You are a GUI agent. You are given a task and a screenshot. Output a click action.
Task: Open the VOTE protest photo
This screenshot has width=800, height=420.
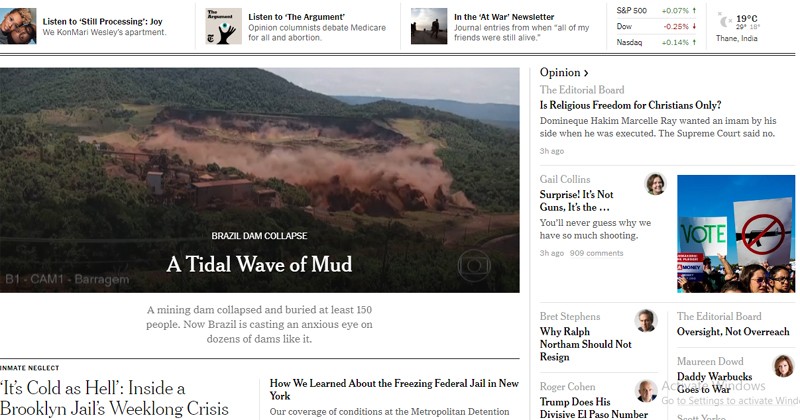[736, 234]
